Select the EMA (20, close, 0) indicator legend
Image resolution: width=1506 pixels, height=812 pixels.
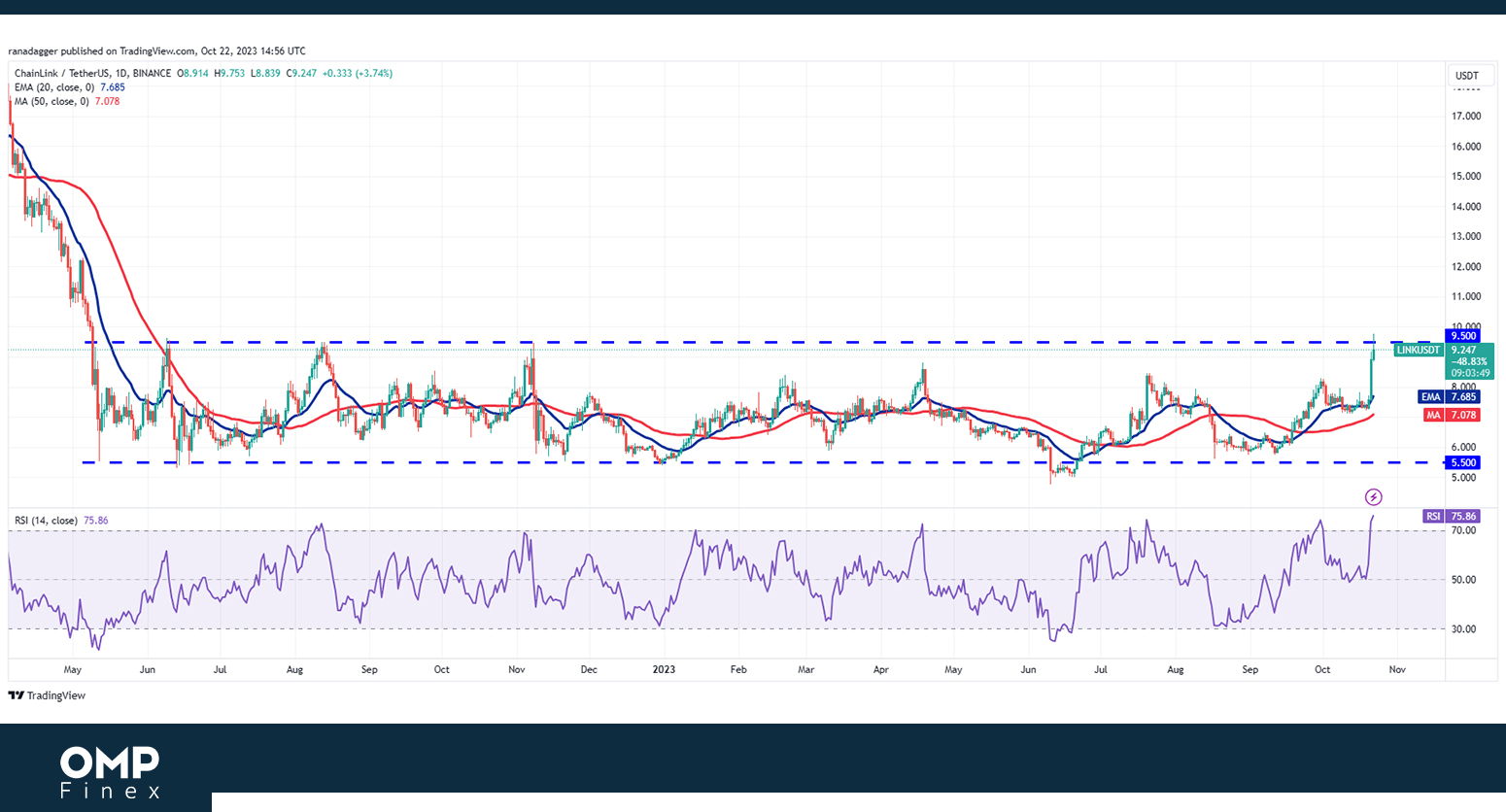70,87
